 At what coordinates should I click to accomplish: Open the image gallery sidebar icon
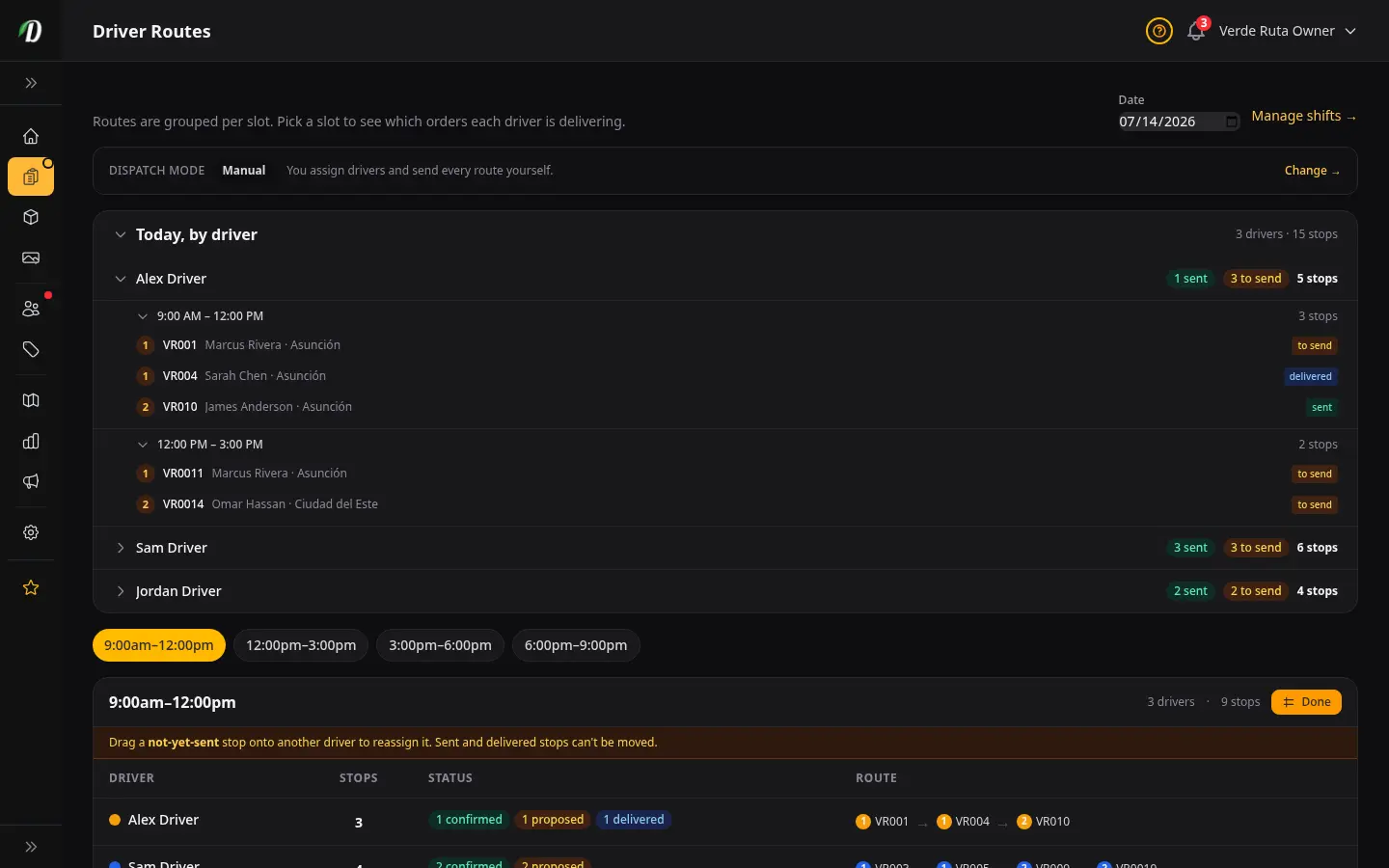pos(31,258)
